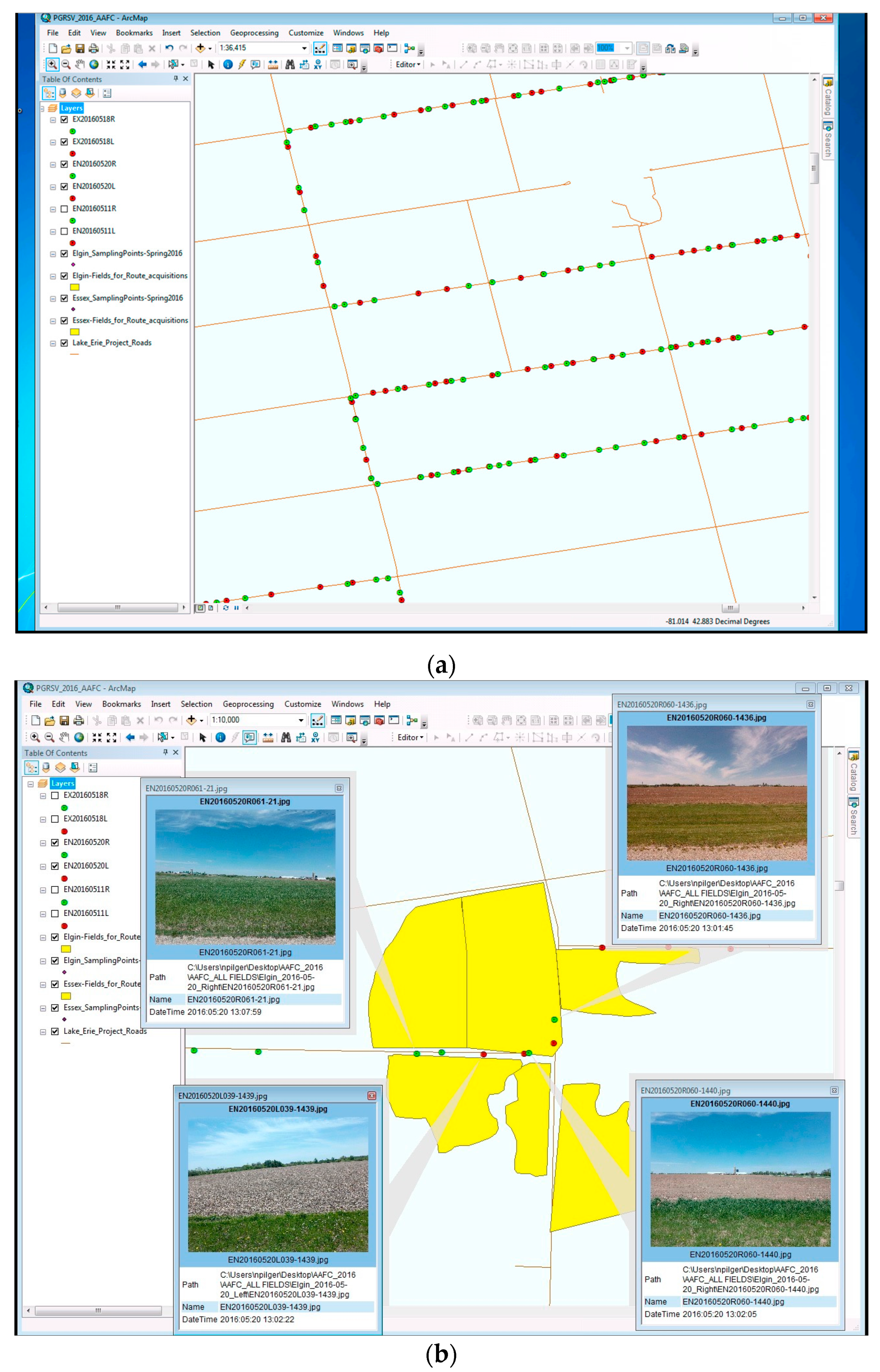Open the 1:36,415 map scale dropdown

point(304,48)
